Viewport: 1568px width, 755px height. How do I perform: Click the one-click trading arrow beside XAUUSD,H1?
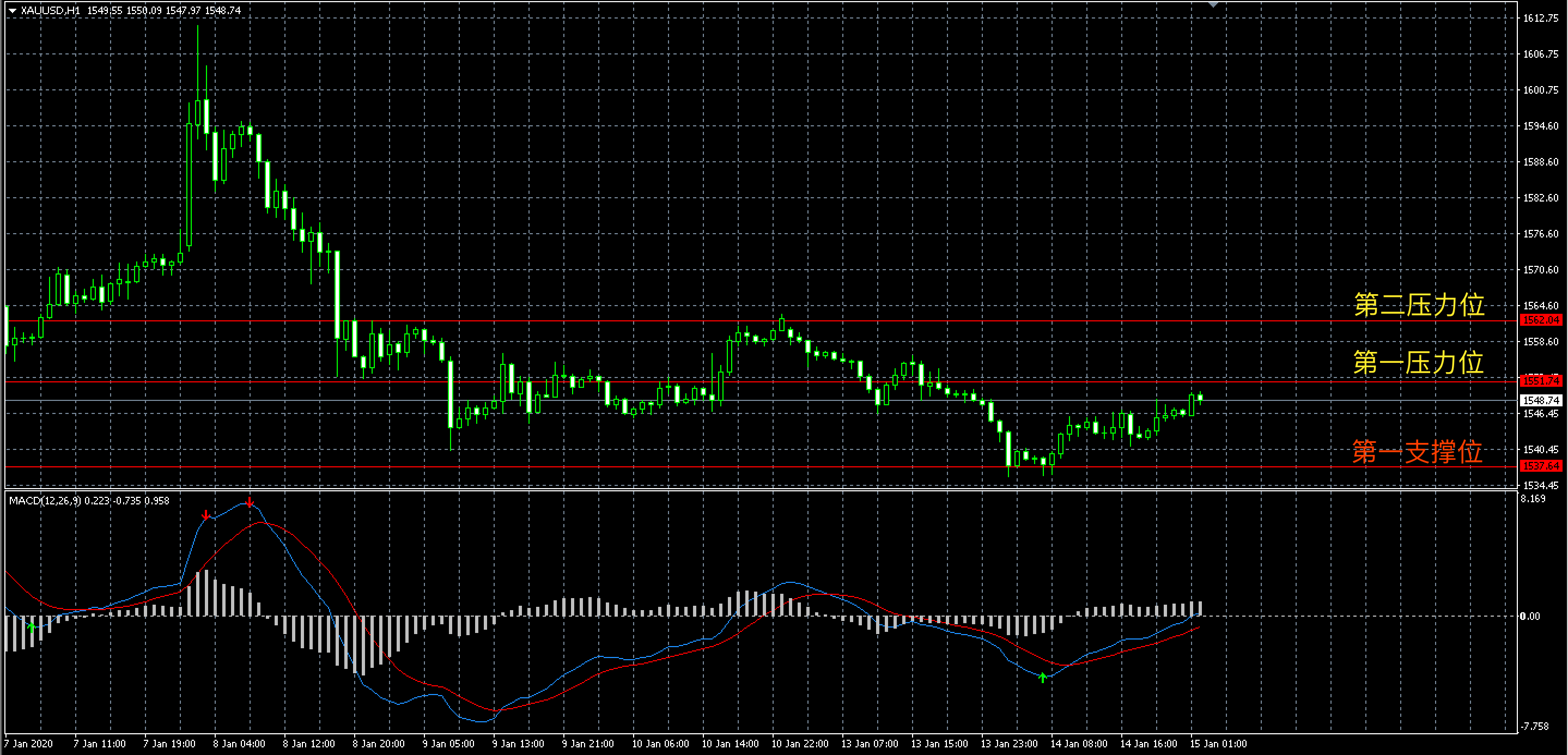[x=12, y=10]
